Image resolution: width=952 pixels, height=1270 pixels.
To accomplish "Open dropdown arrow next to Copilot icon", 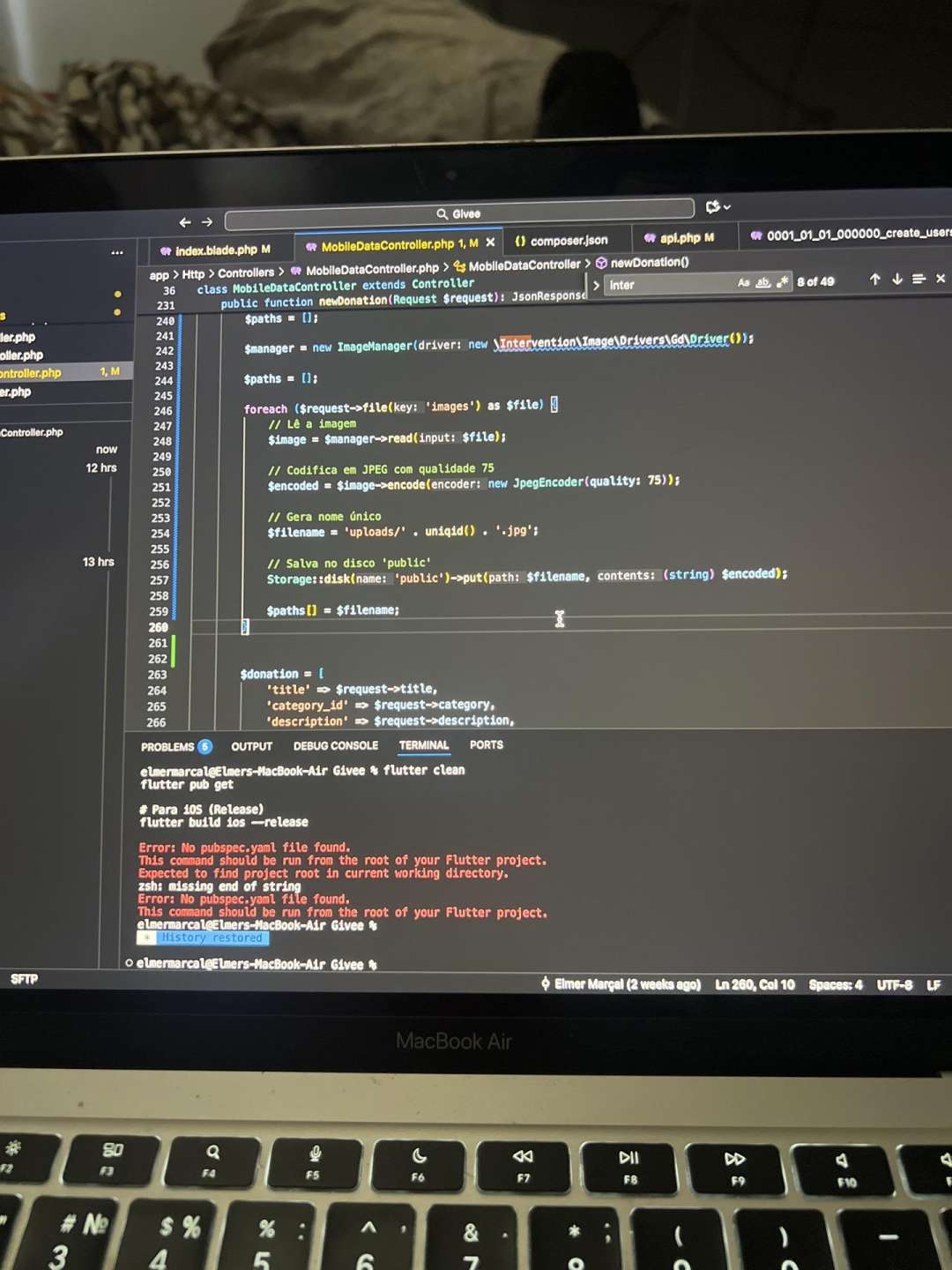I will point(727,207).
